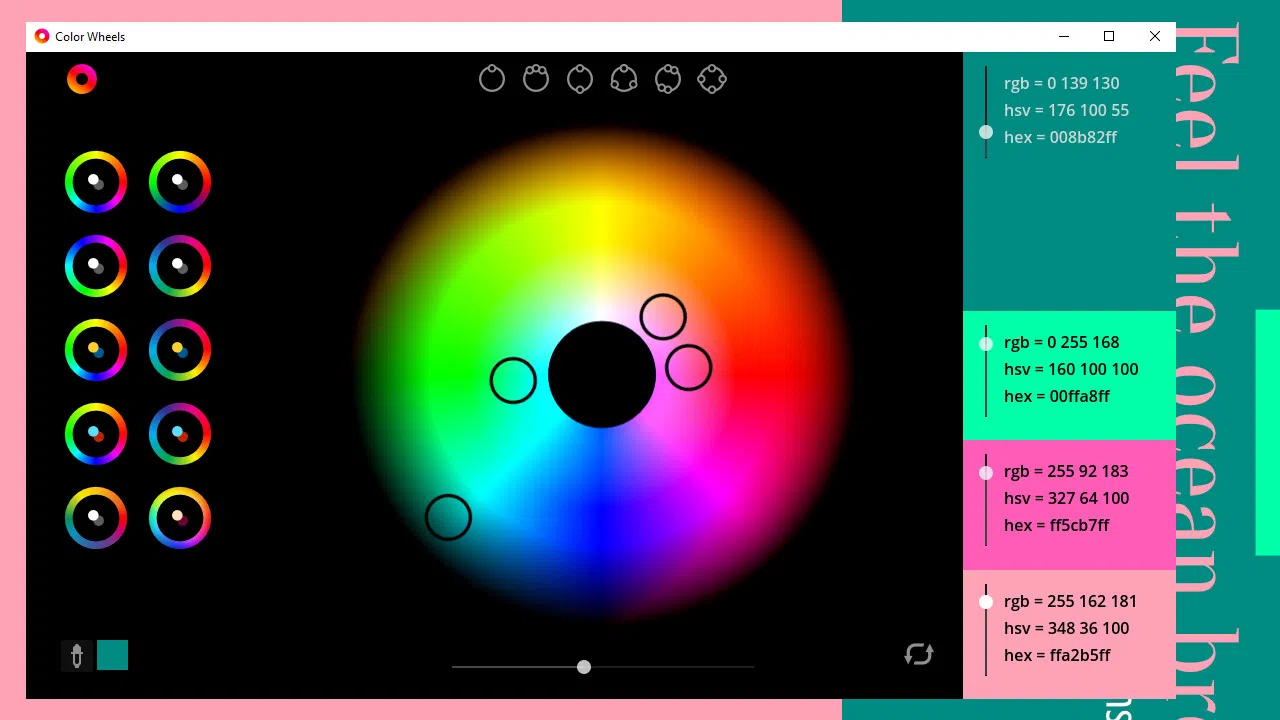Pick right wheel with cyan and red dots
The image size is (1280, 720).
180,434
